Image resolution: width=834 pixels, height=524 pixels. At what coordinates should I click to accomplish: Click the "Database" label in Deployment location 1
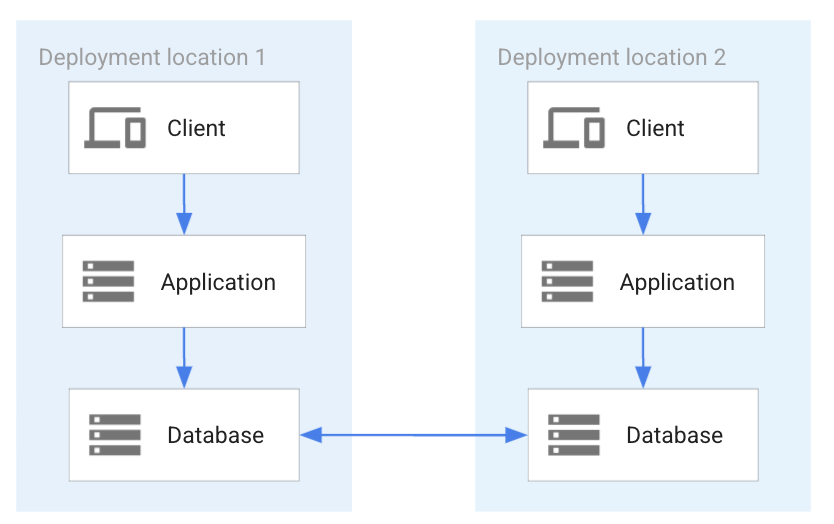[215, 435]
